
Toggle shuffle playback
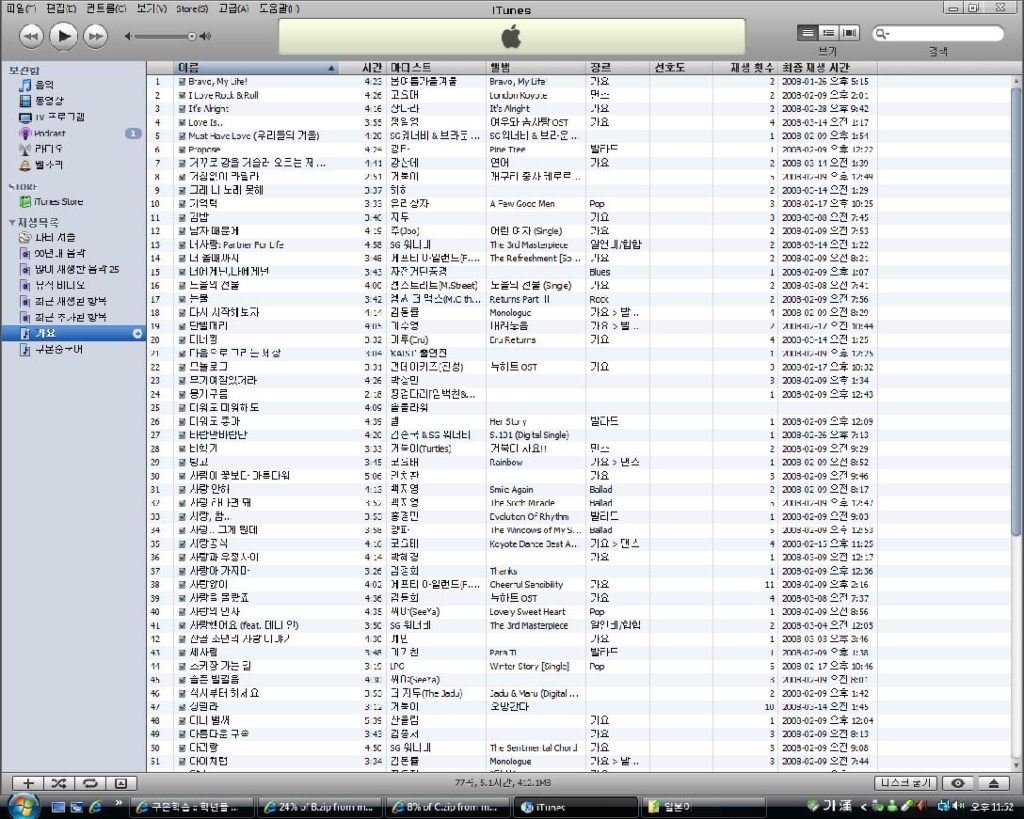pyautogui.click(x=59, y=783)
